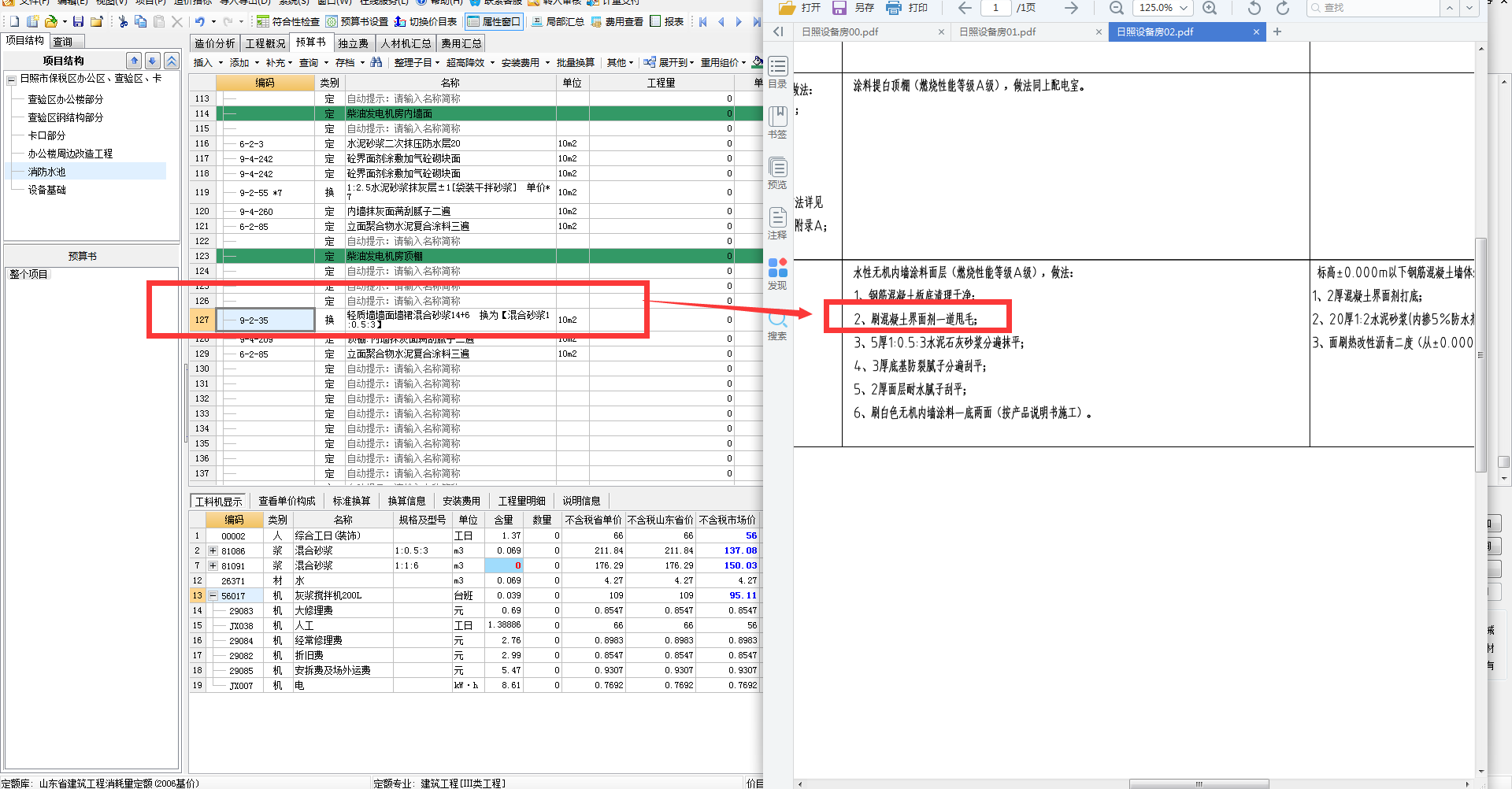The image size is (1512, 789).
Task: Click 打印 print icon in PDF viewer
Action: point(907,8)
